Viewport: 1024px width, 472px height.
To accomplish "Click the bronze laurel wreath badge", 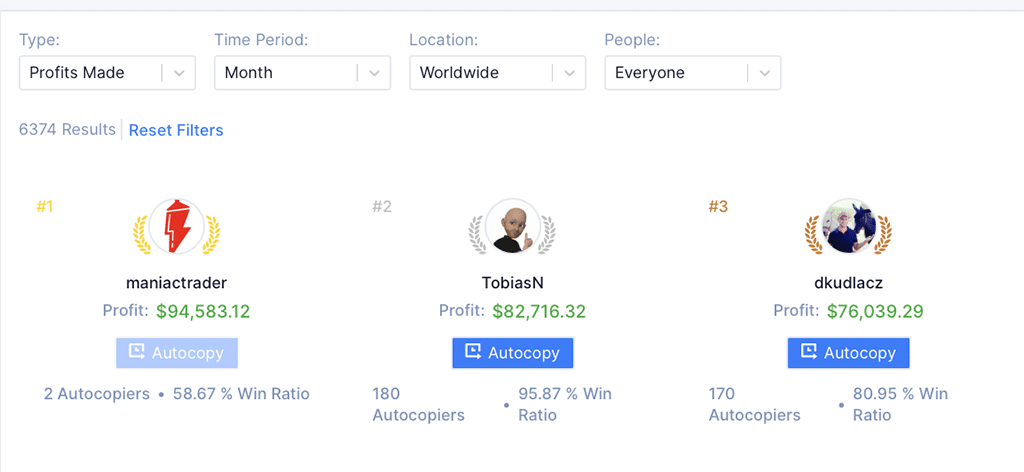I will [848, 234].
